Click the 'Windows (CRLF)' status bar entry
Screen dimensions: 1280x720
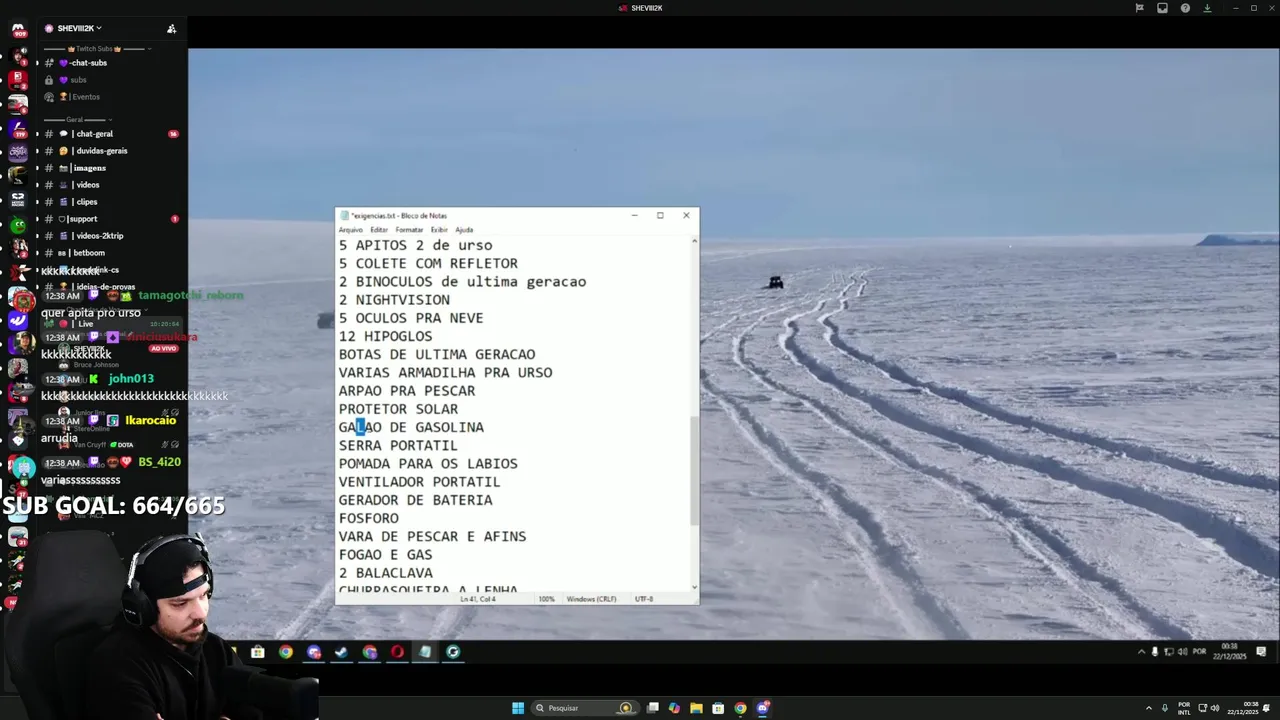tap(591, 599)
